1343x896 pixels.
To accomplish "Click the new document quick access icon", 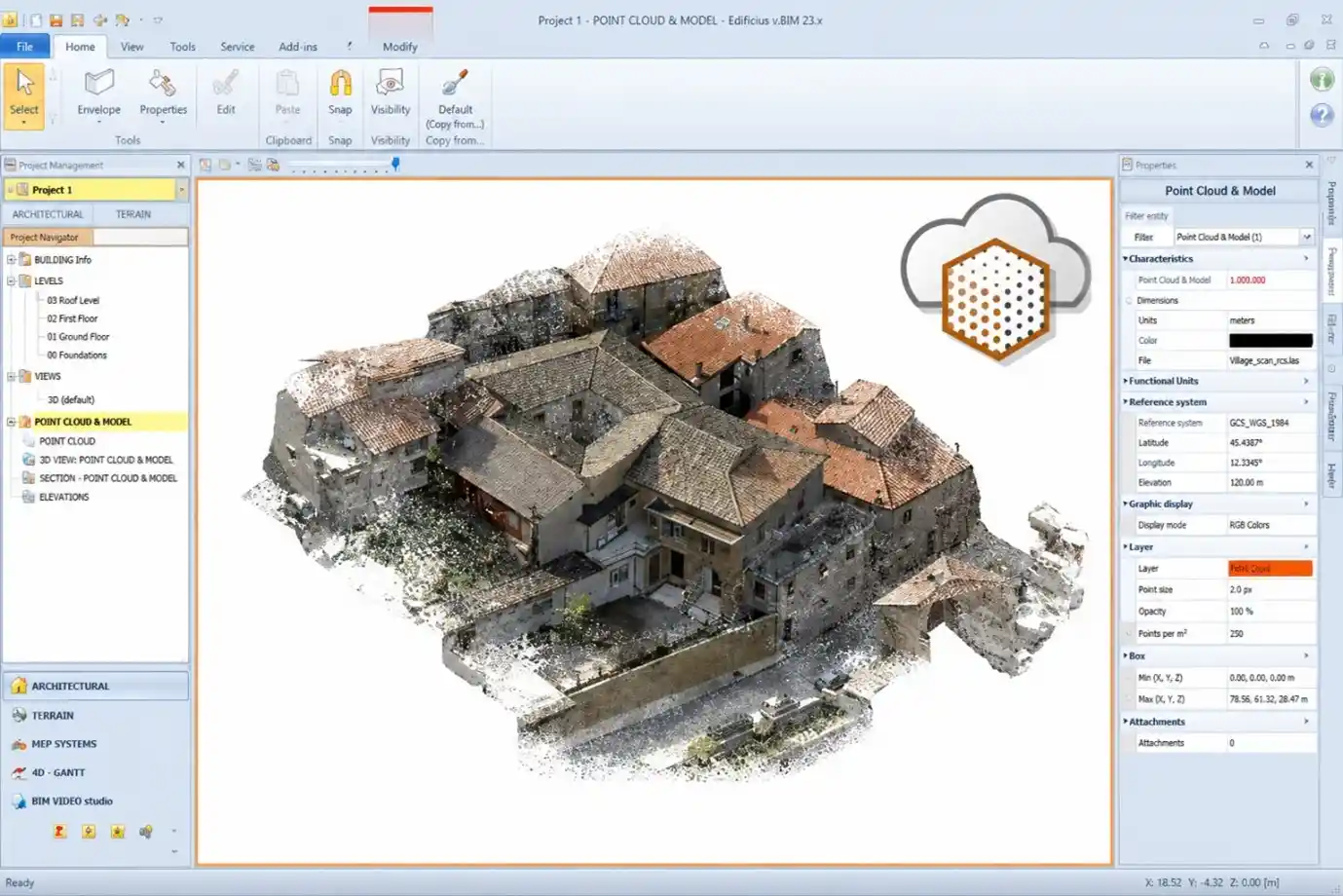I will click(35, 19).
